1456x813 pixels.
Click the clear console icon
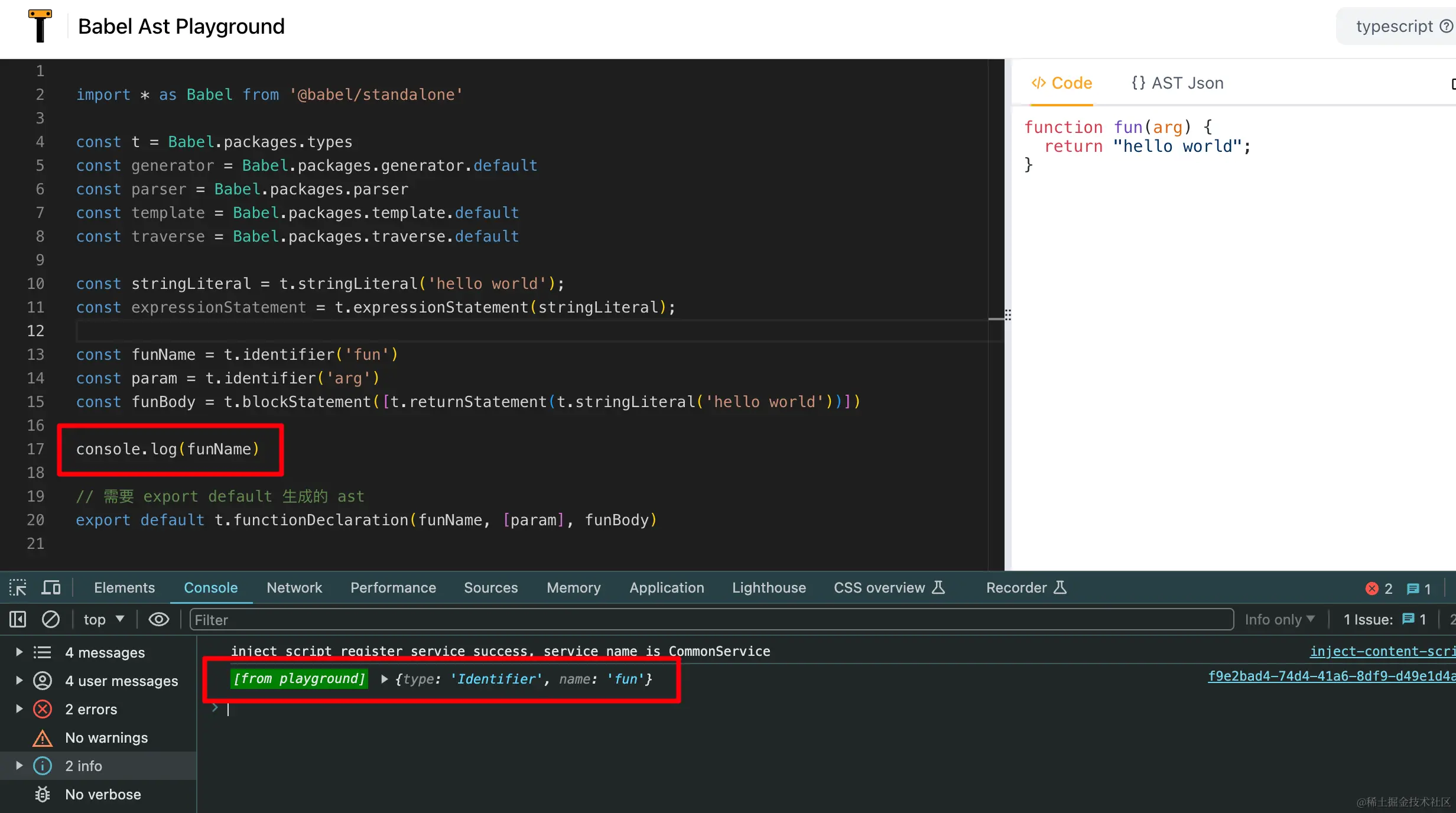click(x=51, y=619)
